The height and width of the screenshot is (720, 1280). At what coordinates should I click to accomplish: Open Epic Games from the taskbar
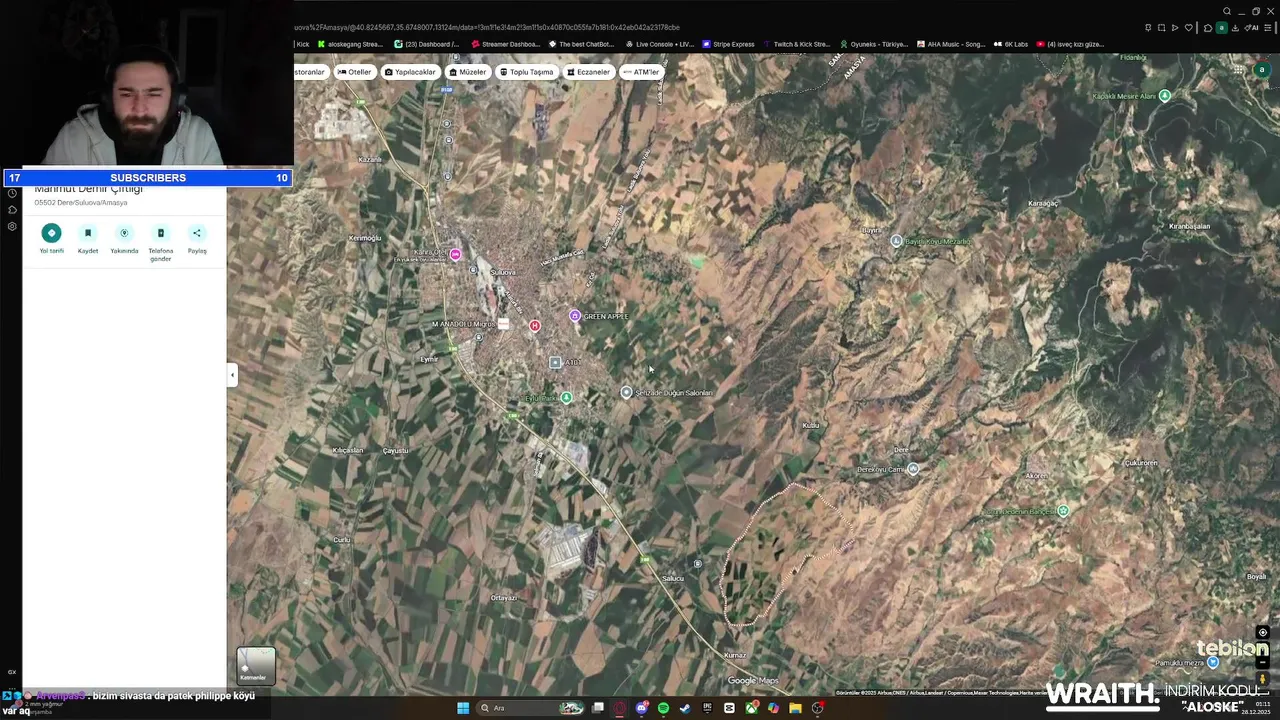707,708
